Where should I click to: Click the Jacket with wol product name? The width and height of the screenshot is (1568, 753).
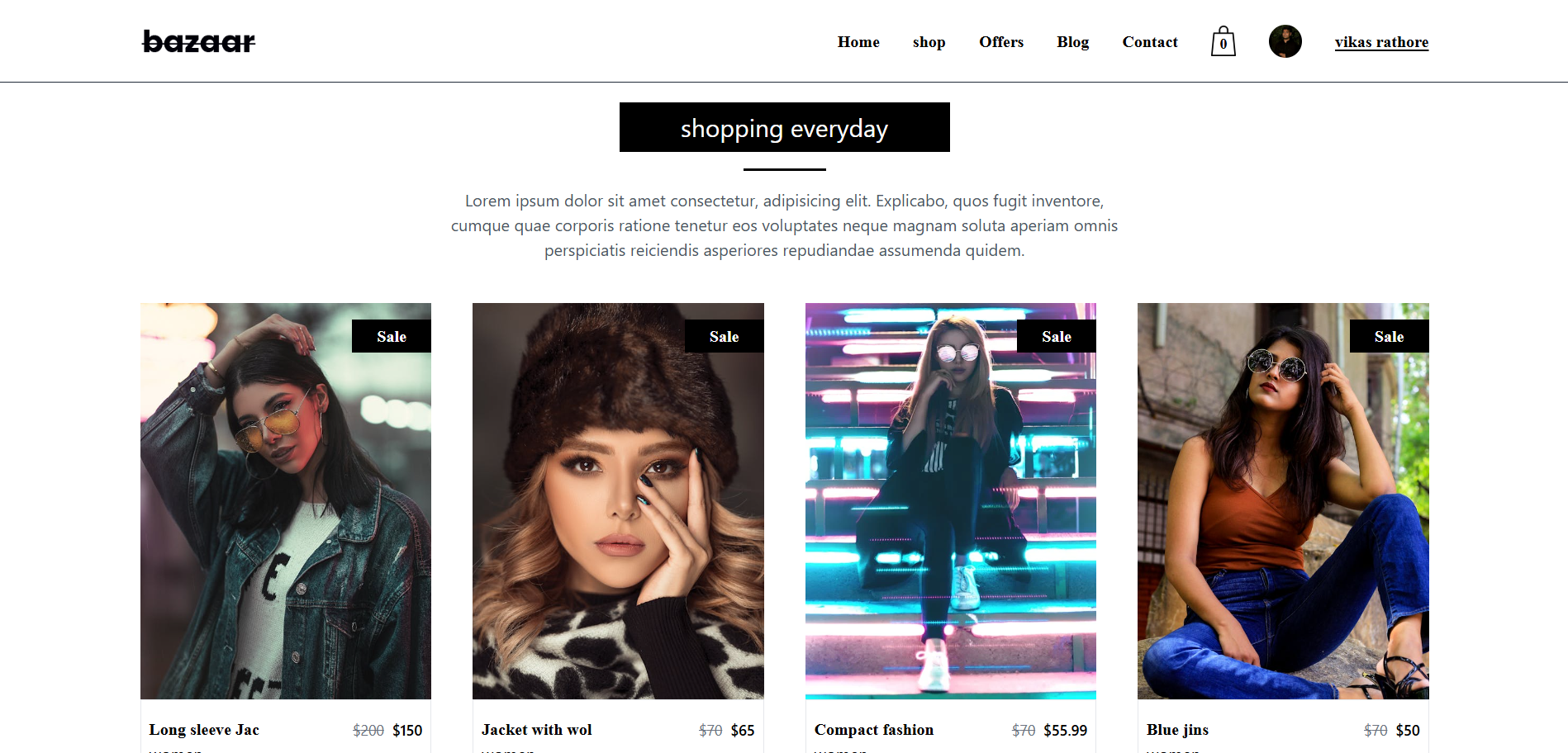tap(537, 730)
